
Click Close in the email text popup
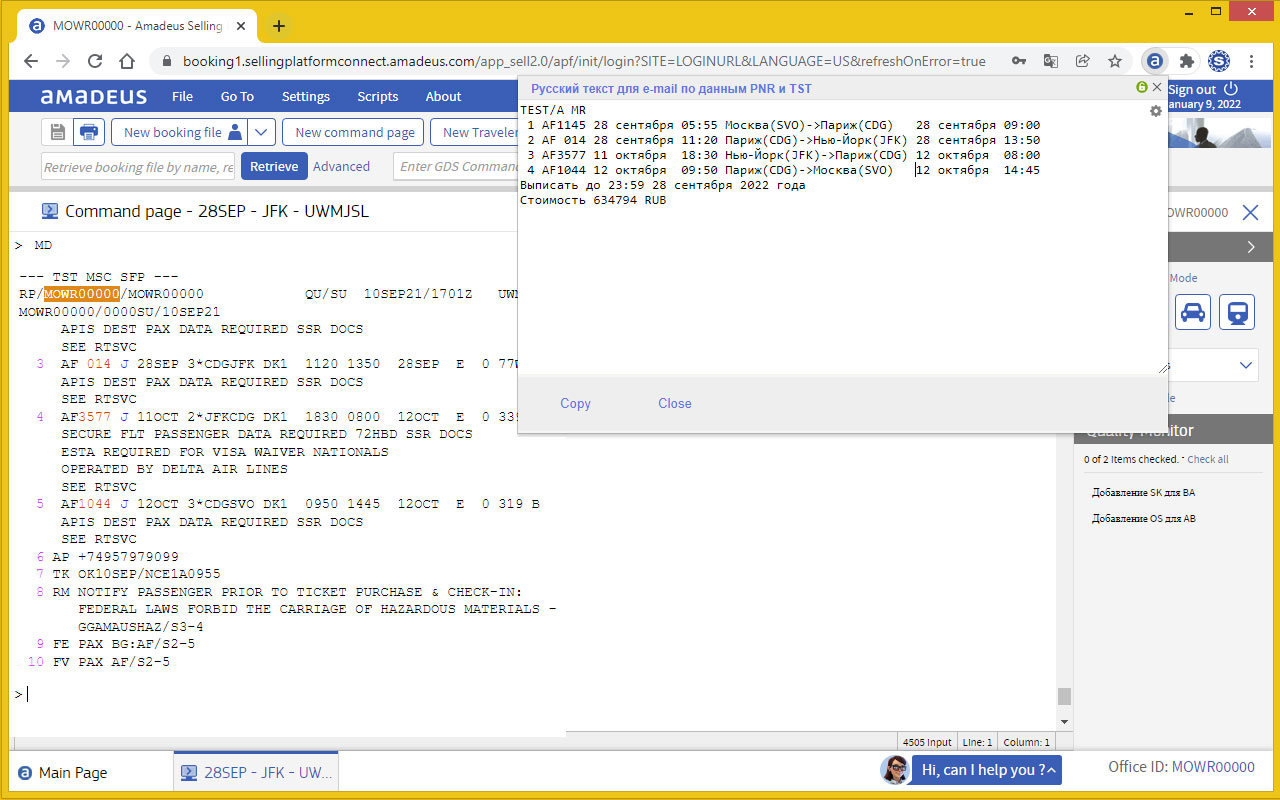(674, 403)
